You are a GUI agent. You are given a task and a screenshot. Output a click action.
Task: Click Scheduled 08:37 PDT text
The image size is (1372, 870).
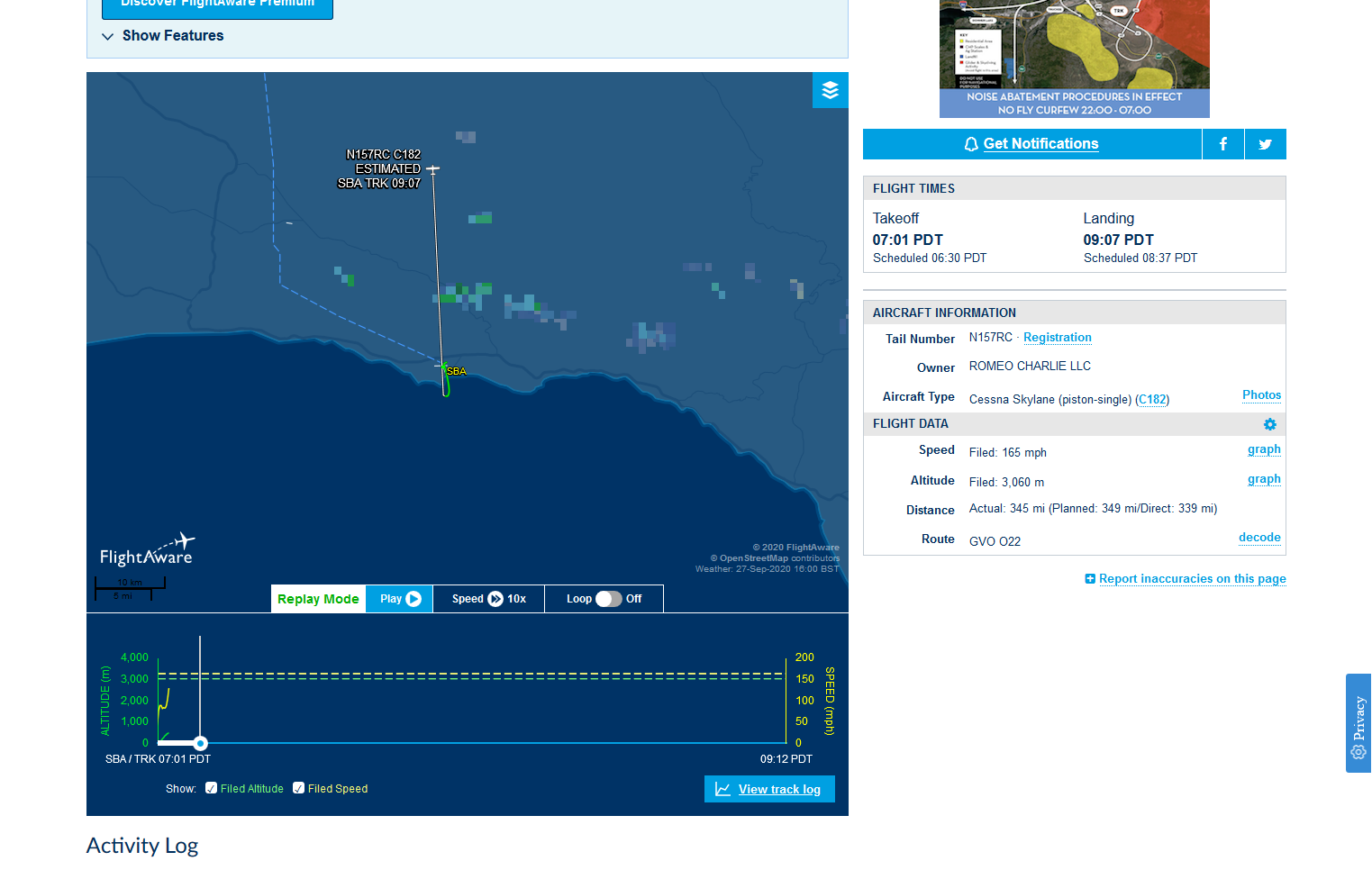[x=1140, y=258]
